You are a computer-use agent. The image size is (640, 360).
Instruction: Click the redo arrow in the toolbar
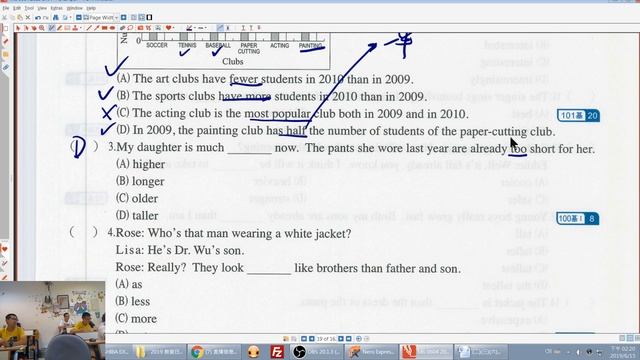(x=46, y=18)
